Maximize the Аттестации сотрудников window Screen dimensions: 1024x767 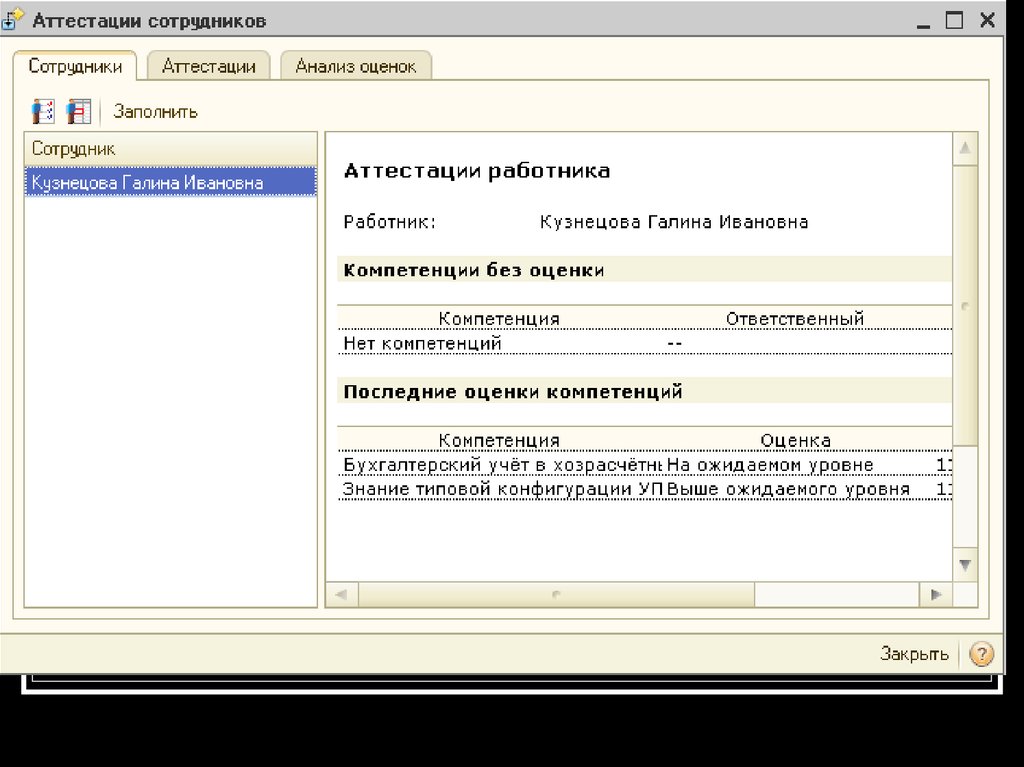(954, 20)
